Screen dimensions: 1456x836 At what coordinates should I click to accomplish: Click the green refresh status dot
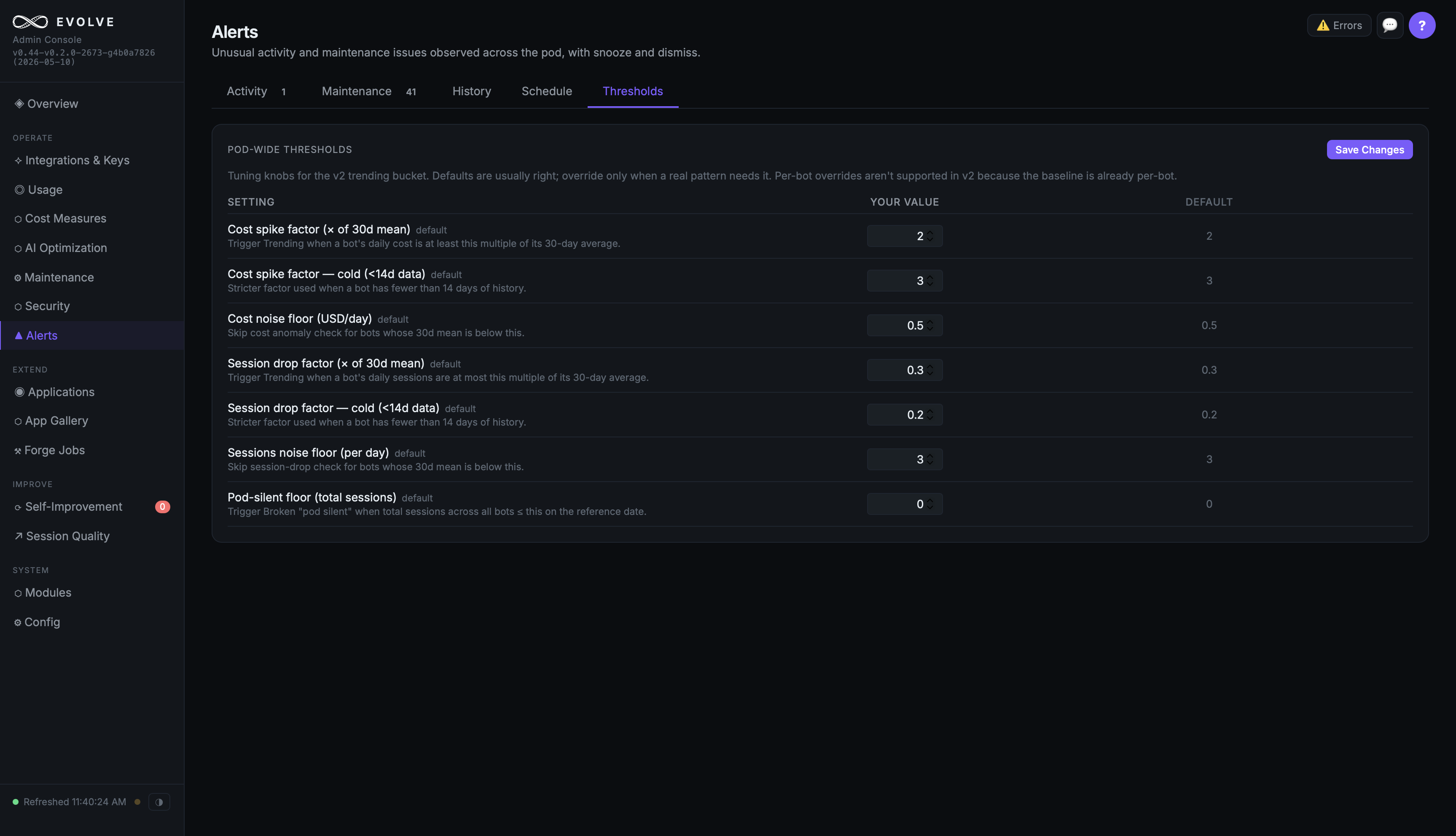pyautogui.click(x=16, y=802)
